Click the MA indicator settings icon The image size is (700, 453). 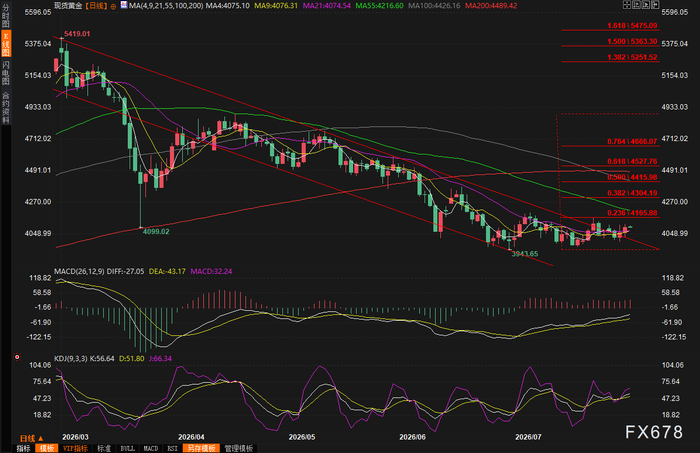pyautogui.click(x=124, y=5)
